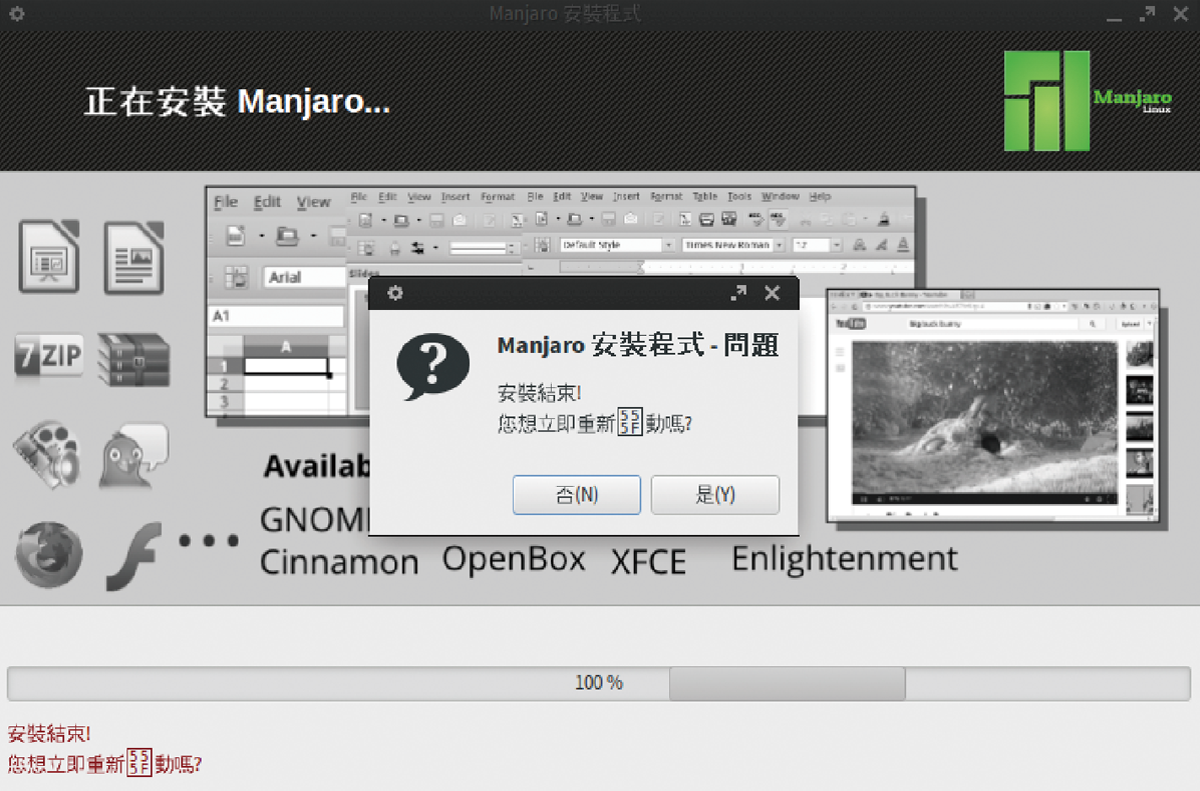Click the heading 正在安裝 Manjaro...

click(237, 102)
